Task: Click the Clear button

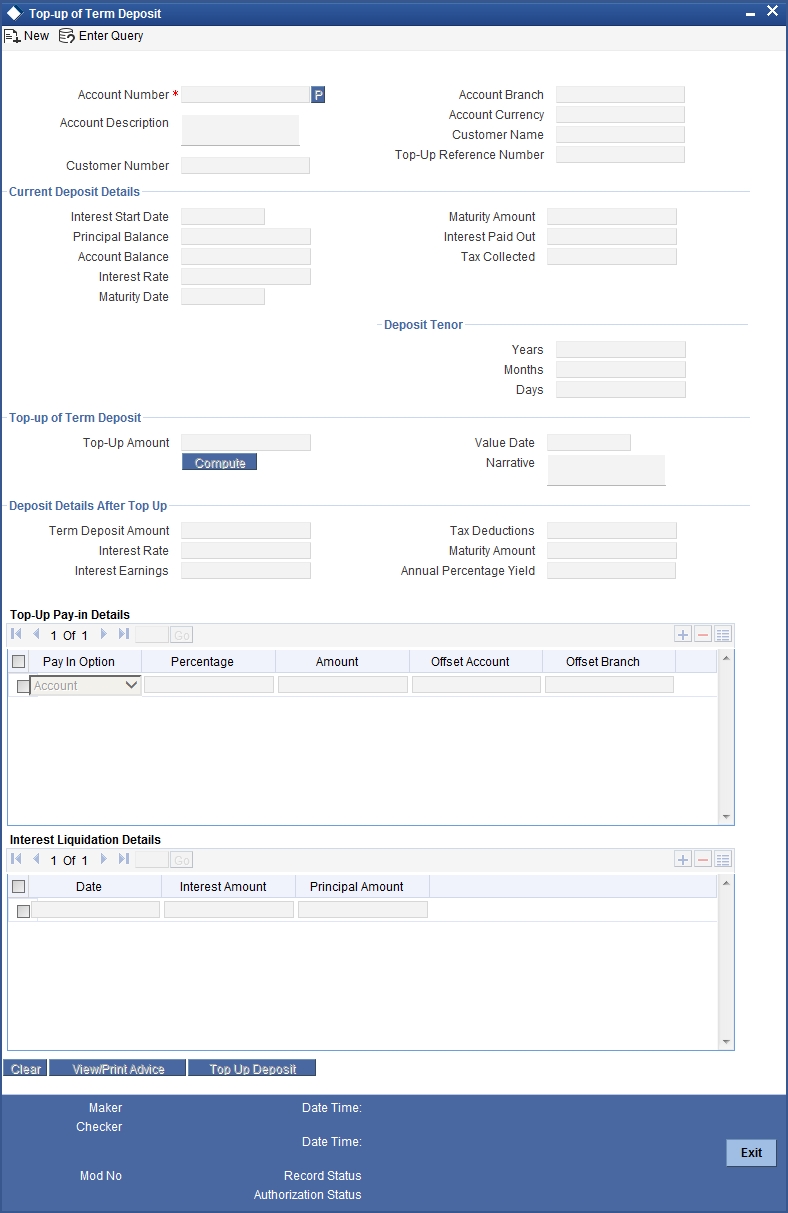Action: [25, 1068]
